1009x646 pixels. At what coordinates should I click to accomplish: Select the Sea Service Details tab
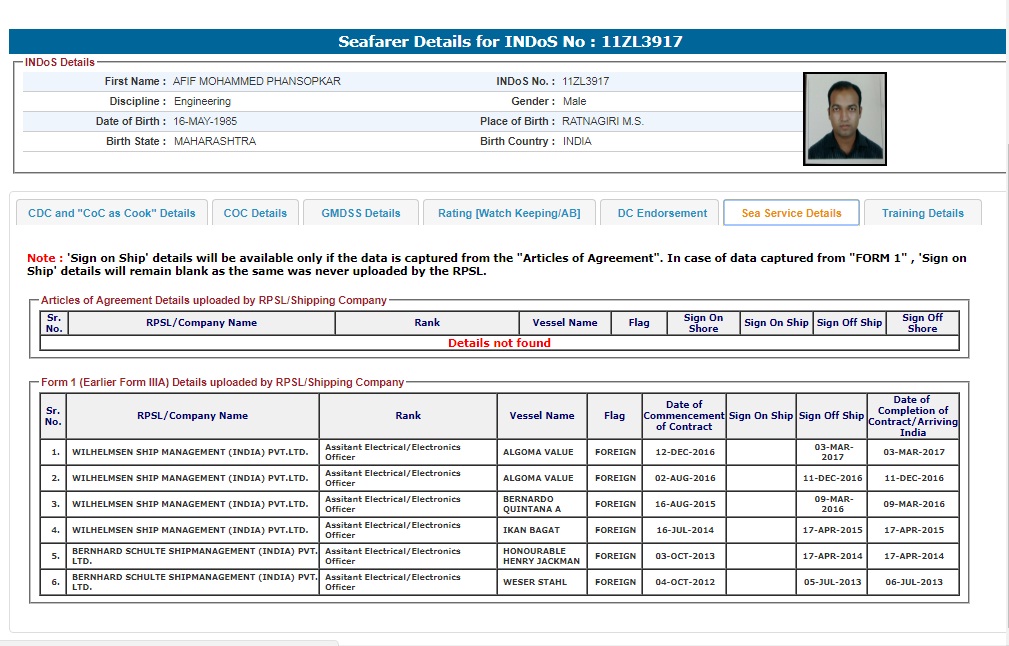[791, 213]
